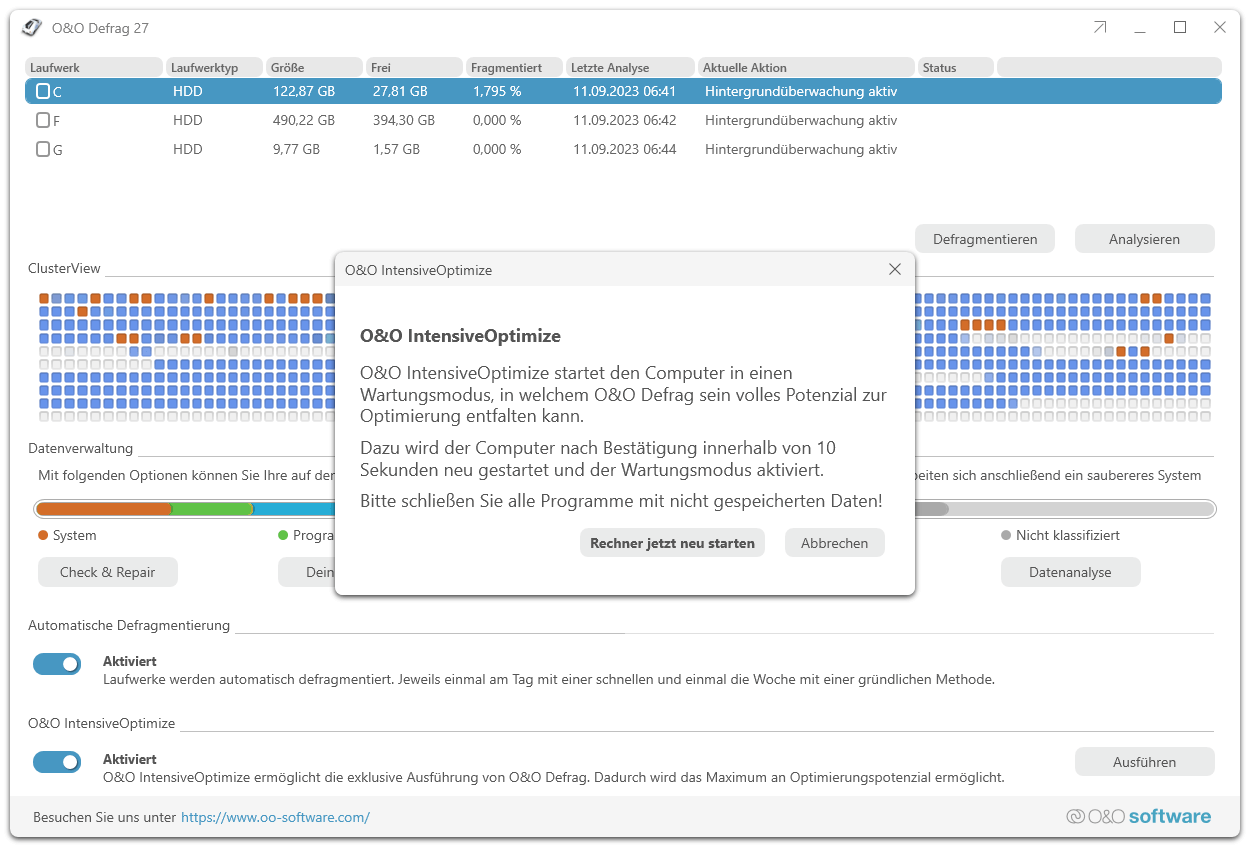Check the drive G checkbox
The image size is (1250, 847).
(43, 149)
